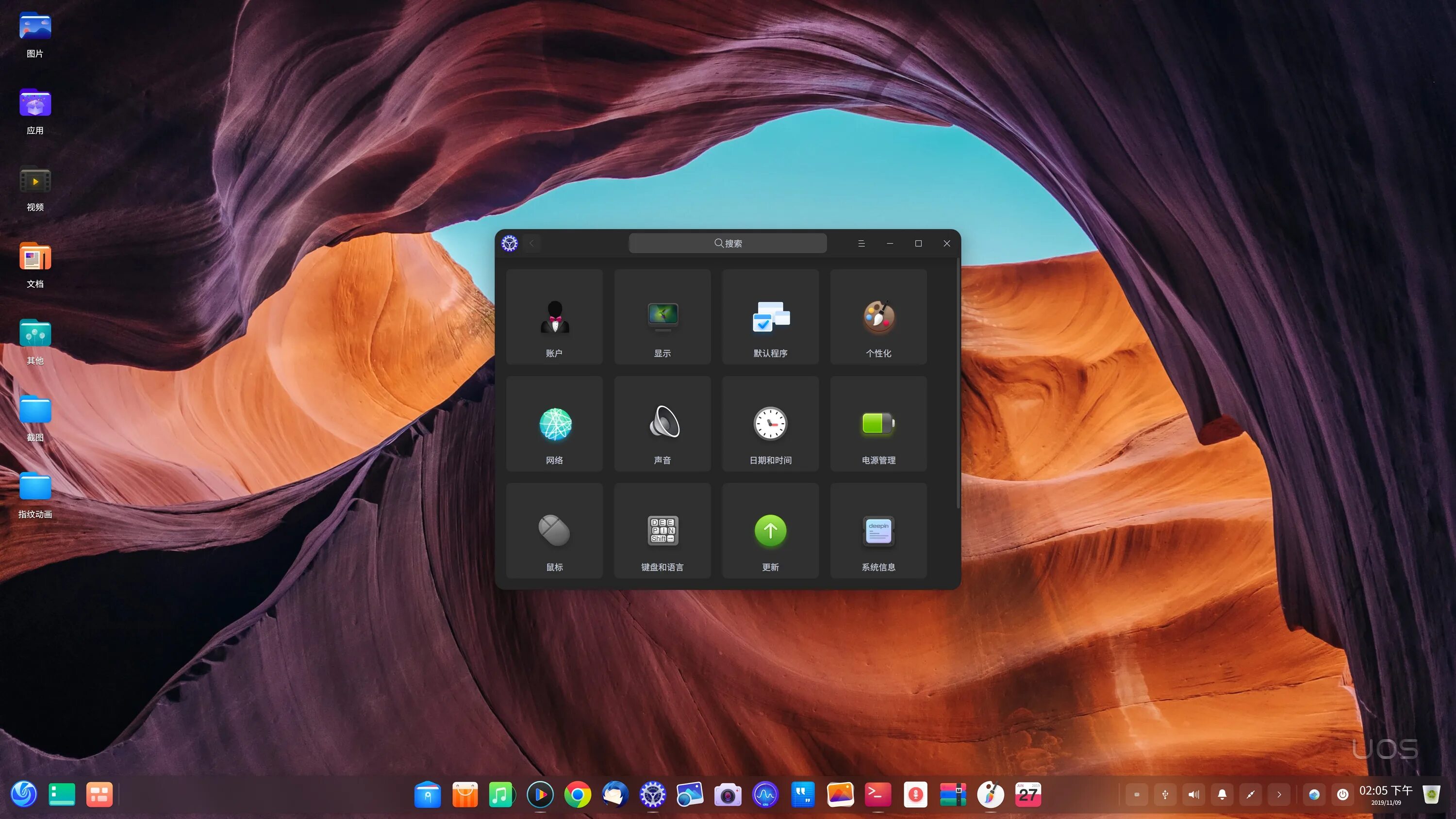Open the 电源管理 (Power Management) module
Image resolution: width=1456 pixels, height=819 pixels.
[x=878, y=424]
